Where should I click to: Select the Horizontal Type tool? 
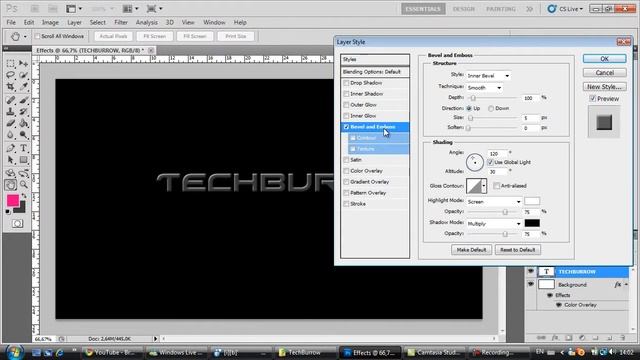tap(24, 148)
